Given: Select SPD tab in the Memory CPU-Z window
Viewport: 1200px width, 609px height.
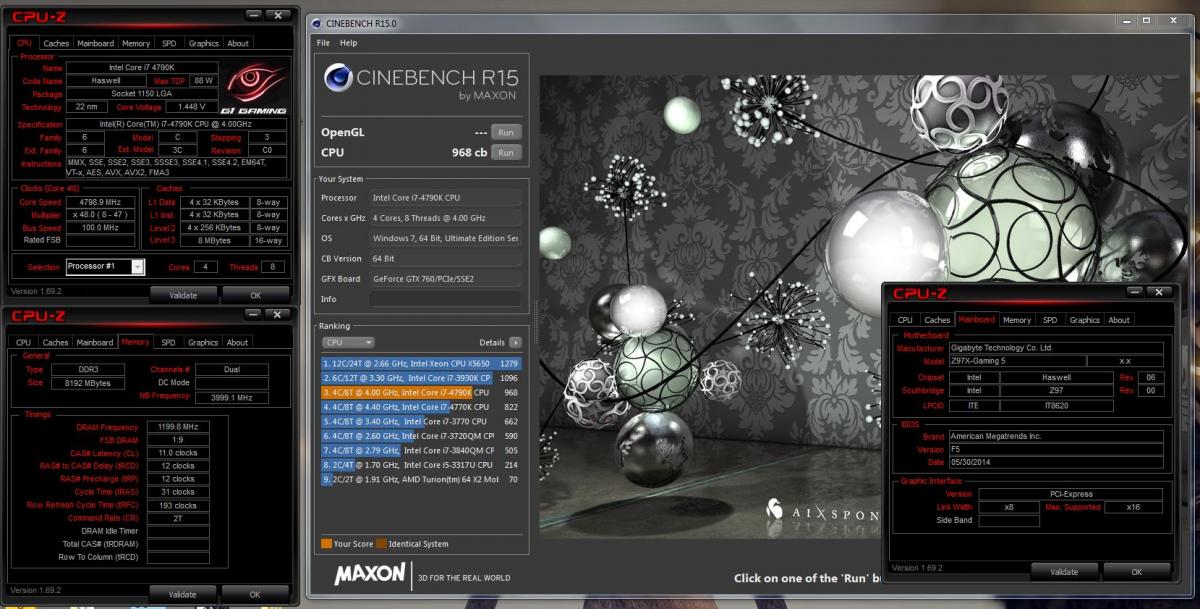Looking at the screenshot, I should (x=168, y=342).
